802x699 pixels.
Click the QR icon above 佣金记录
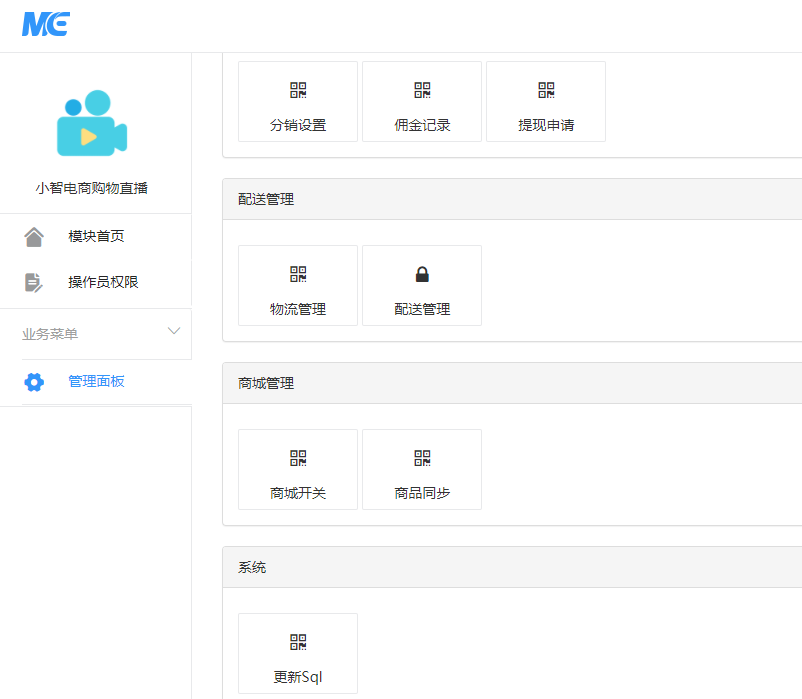[422, 90]
